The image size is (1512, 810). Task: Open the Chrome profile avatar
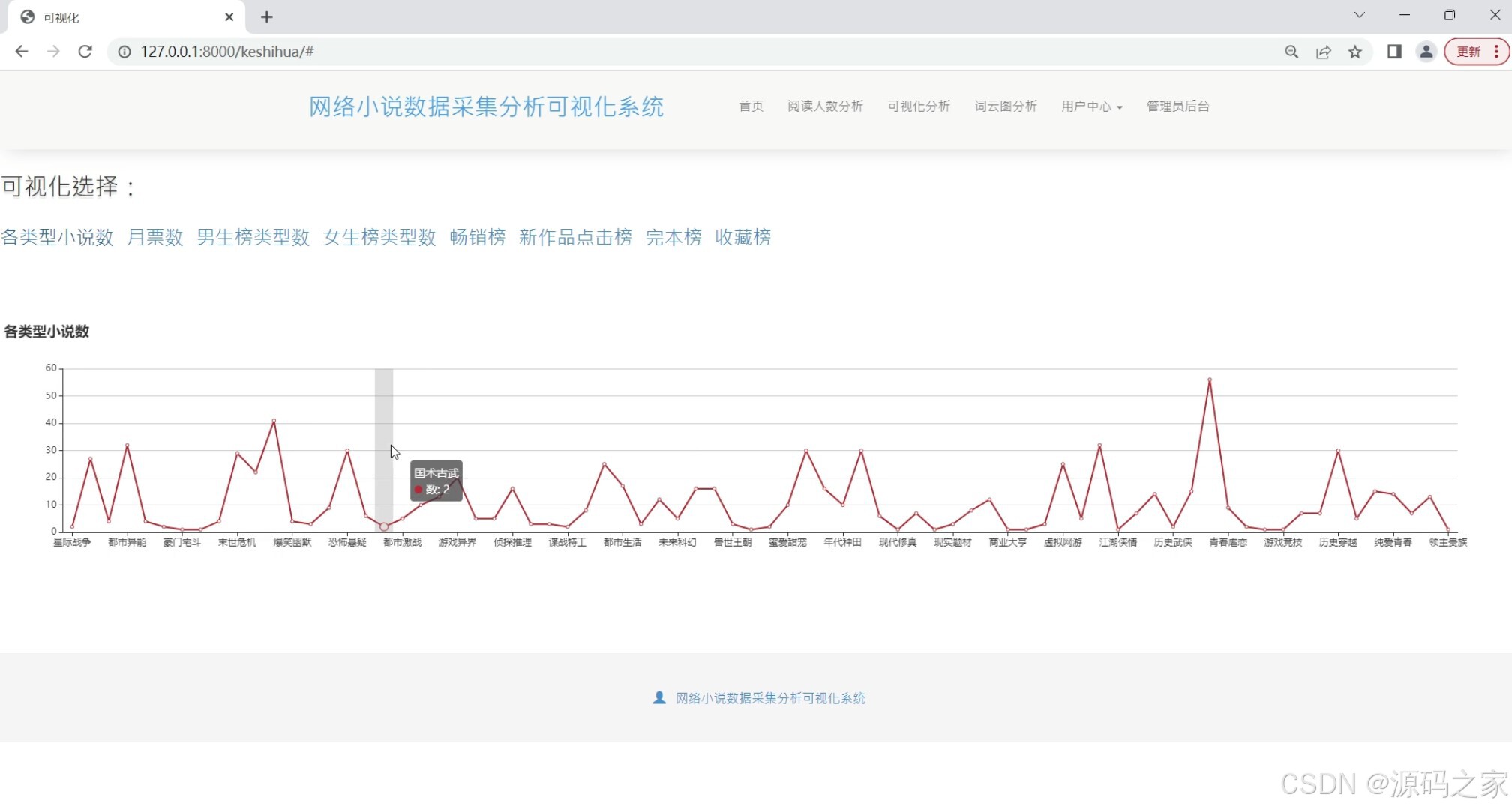pyautogui.click(x=1426, y=52)
